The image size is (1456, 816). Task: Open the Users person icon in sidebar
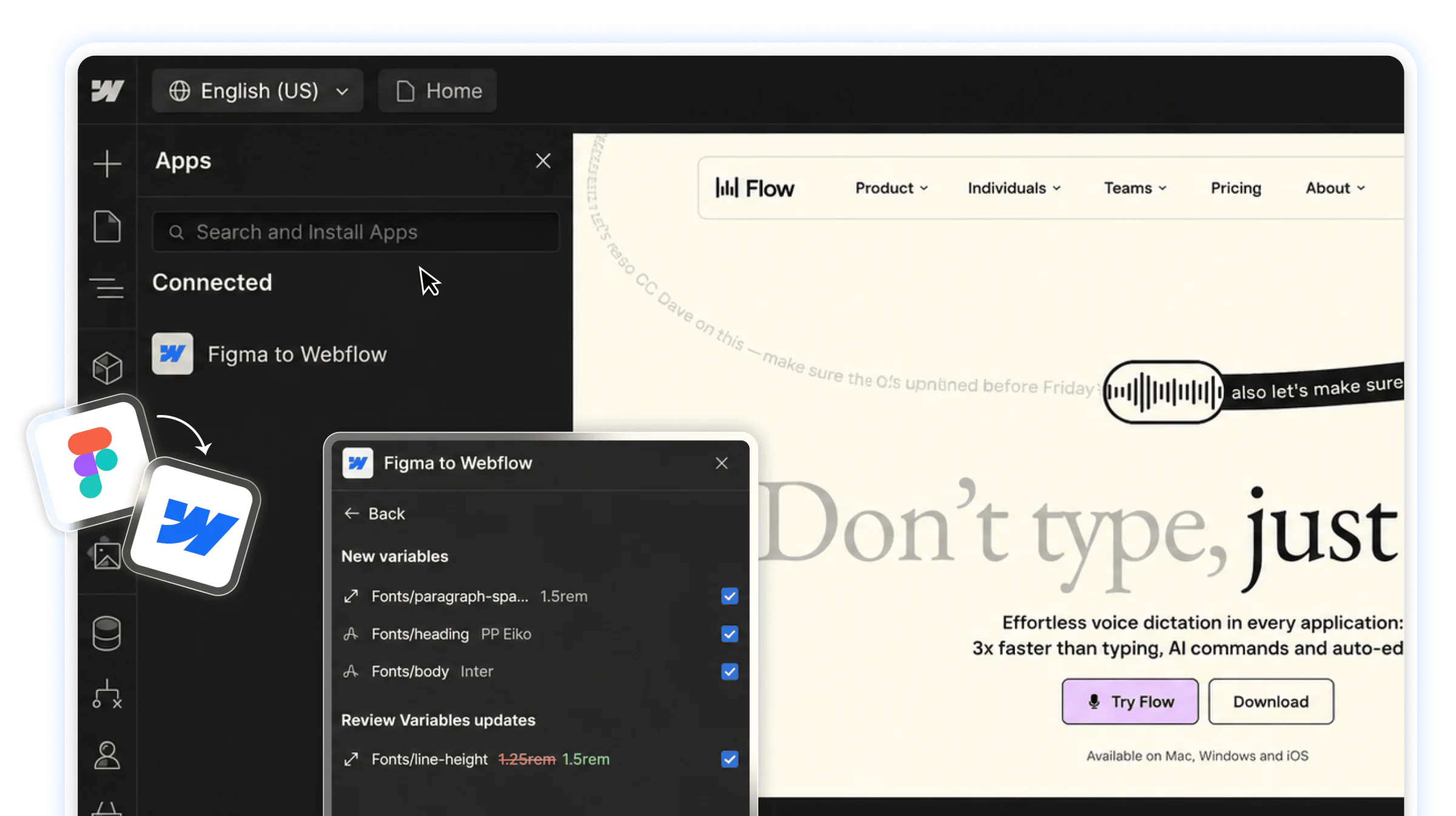pos(107,755)
